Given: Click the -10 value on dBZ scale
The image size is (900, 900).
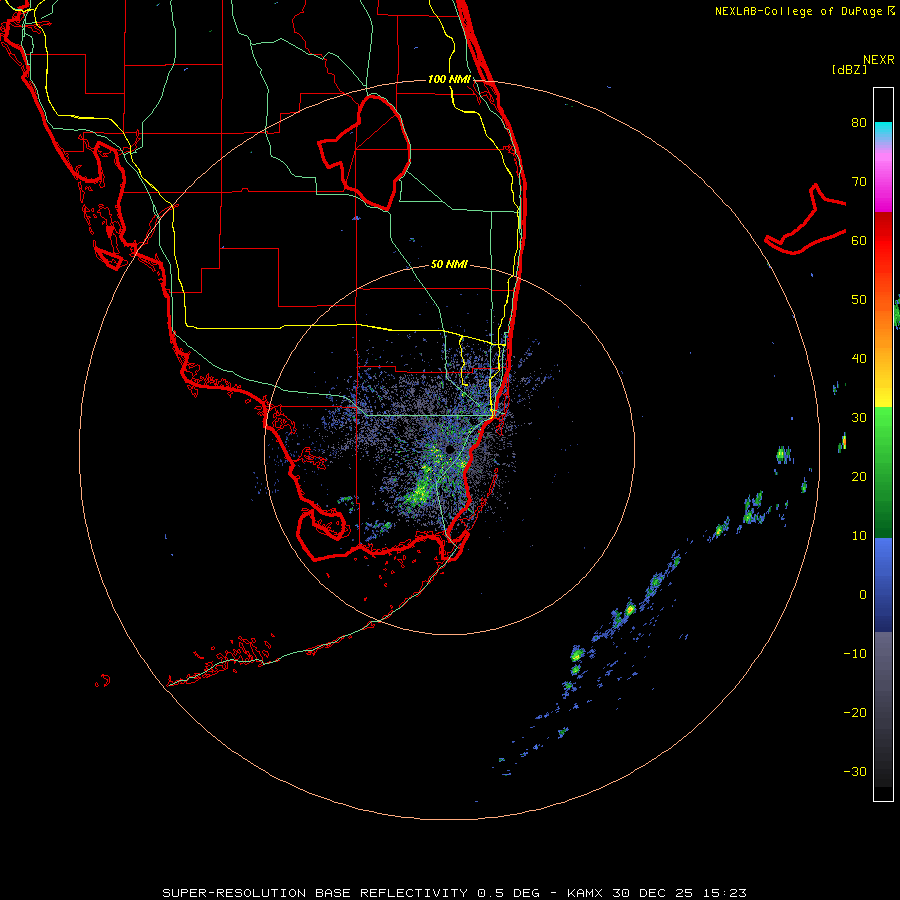Looking at the screenshot, I should tap(855, 654).
